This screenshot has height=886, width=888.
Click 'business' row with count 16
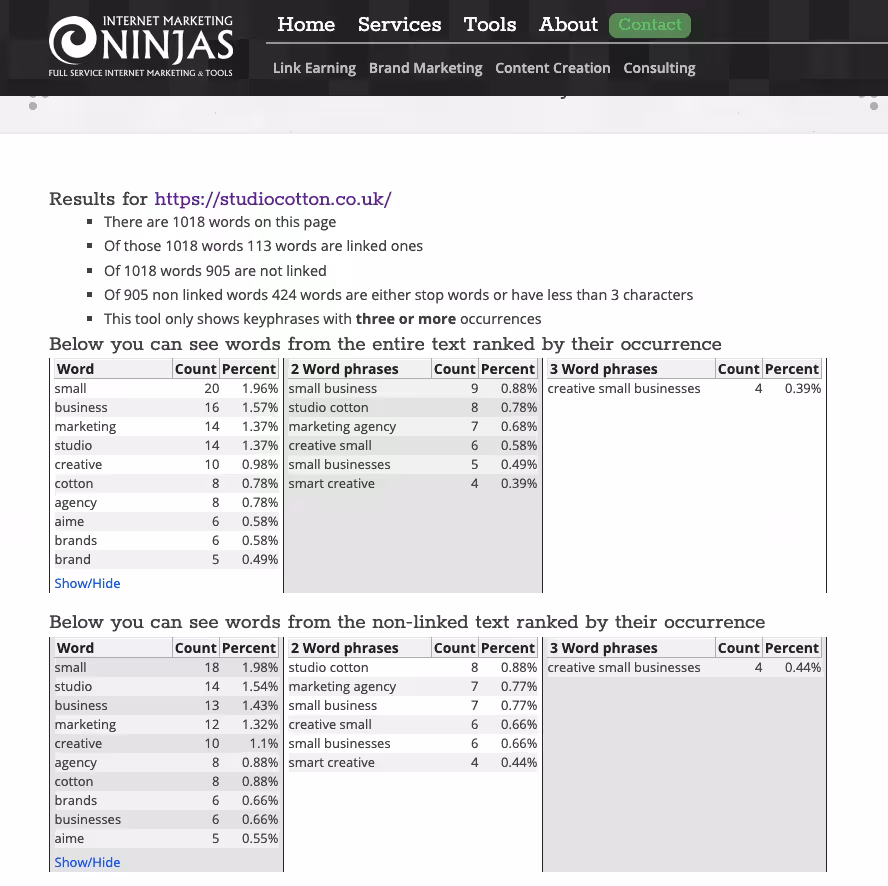pyautogui.click(x=166, y=407)
